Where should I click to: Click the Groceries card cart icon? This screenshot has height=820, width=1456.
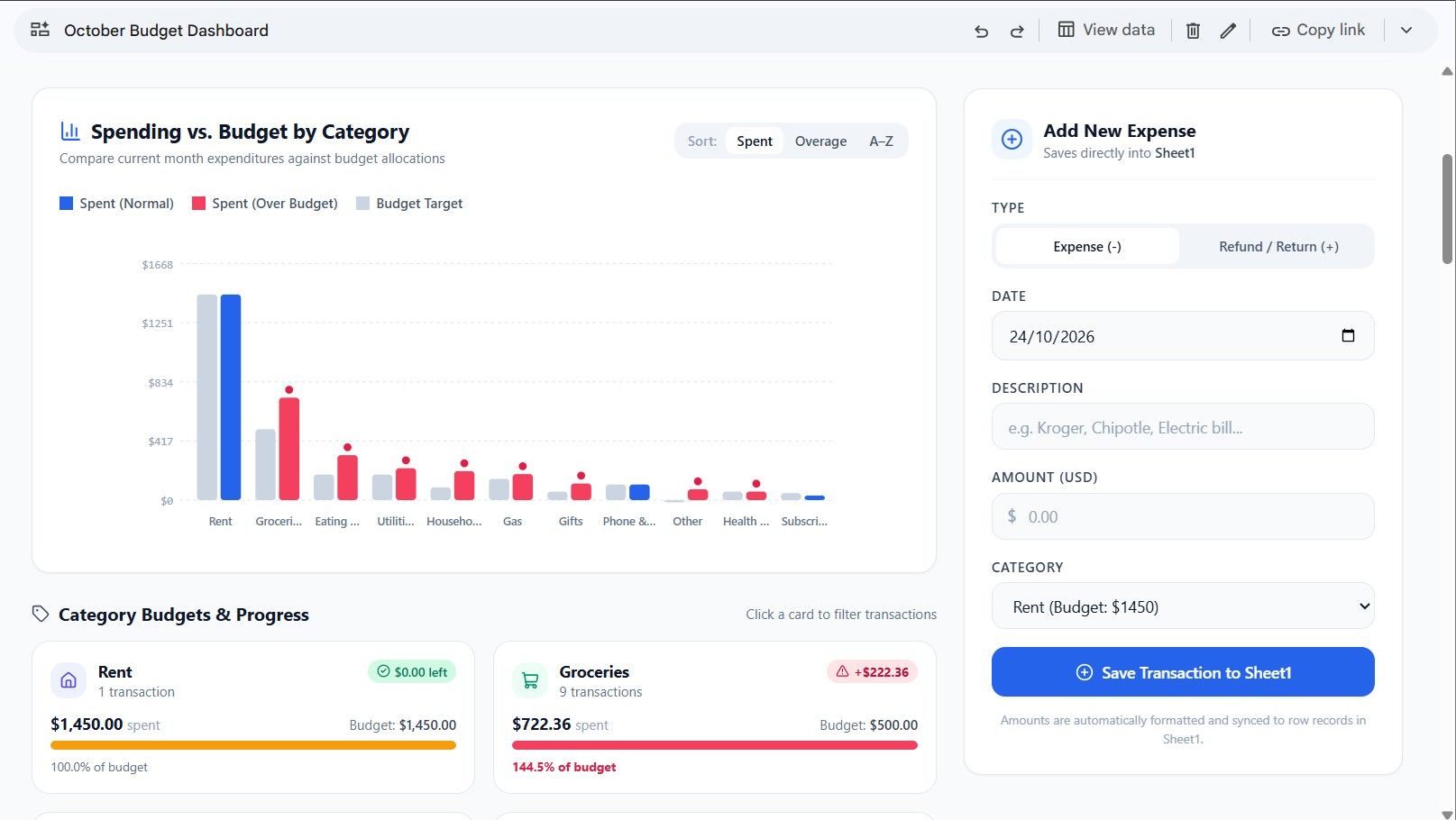[530, 681]
